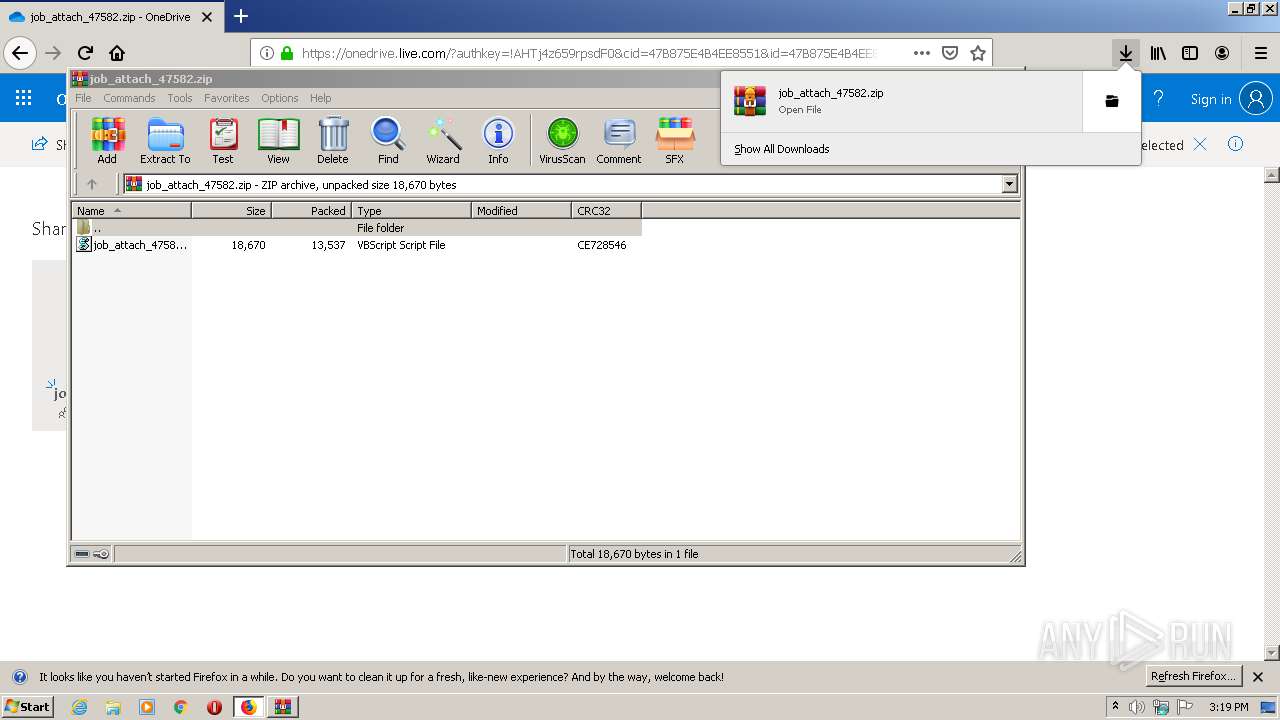Open Internet Explorer from taskbar

[80, 706]
